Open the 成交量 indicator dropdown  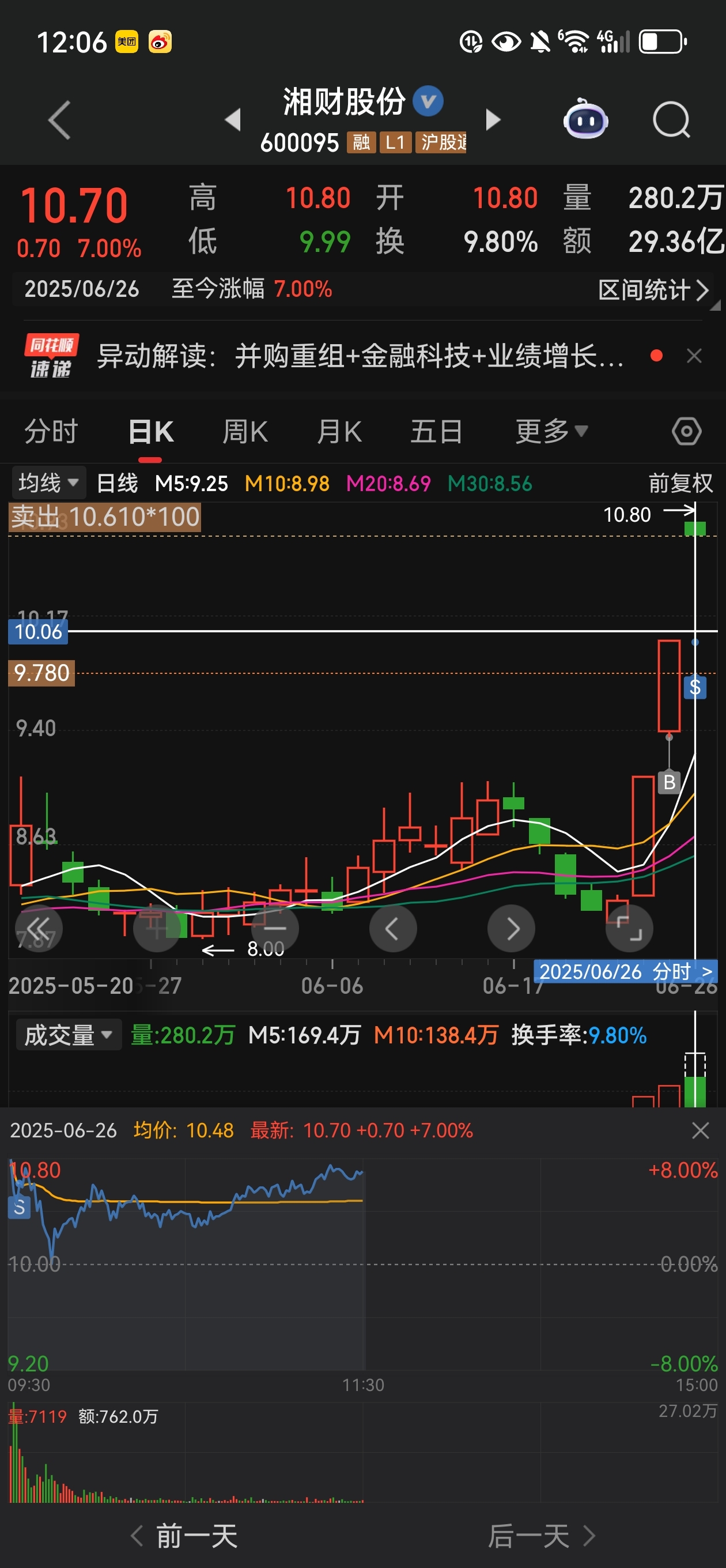point(68,1035)
